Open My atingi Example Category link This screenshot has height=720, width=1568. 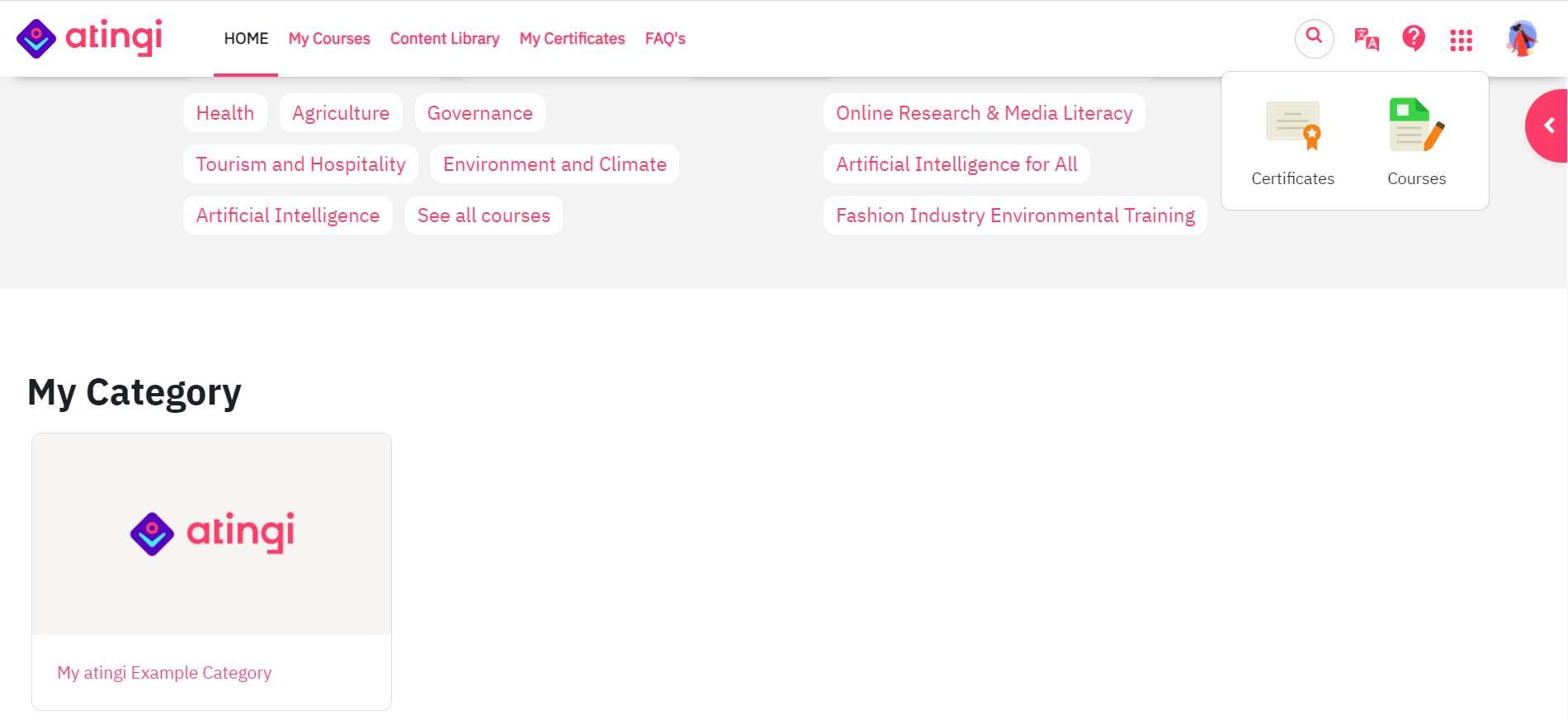coord(164,673)
